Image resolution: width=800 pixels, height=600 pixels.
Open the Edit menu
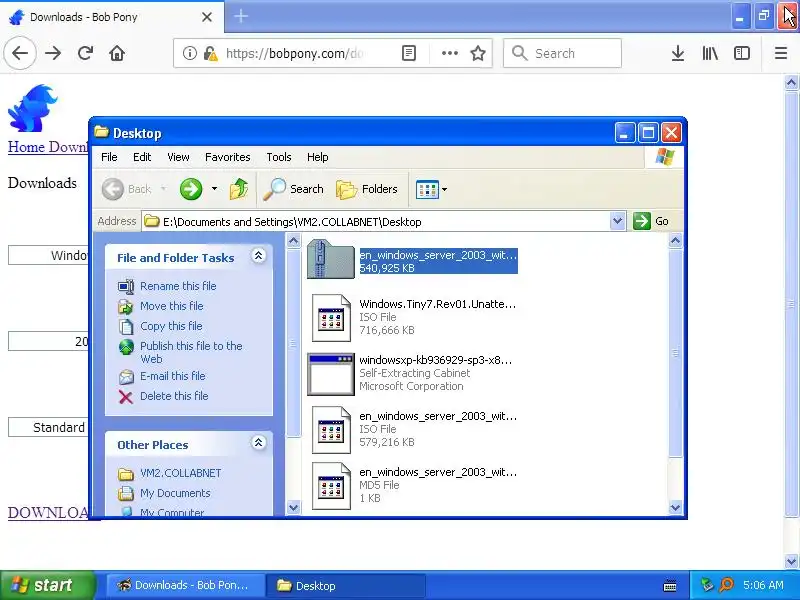[142, 157]
